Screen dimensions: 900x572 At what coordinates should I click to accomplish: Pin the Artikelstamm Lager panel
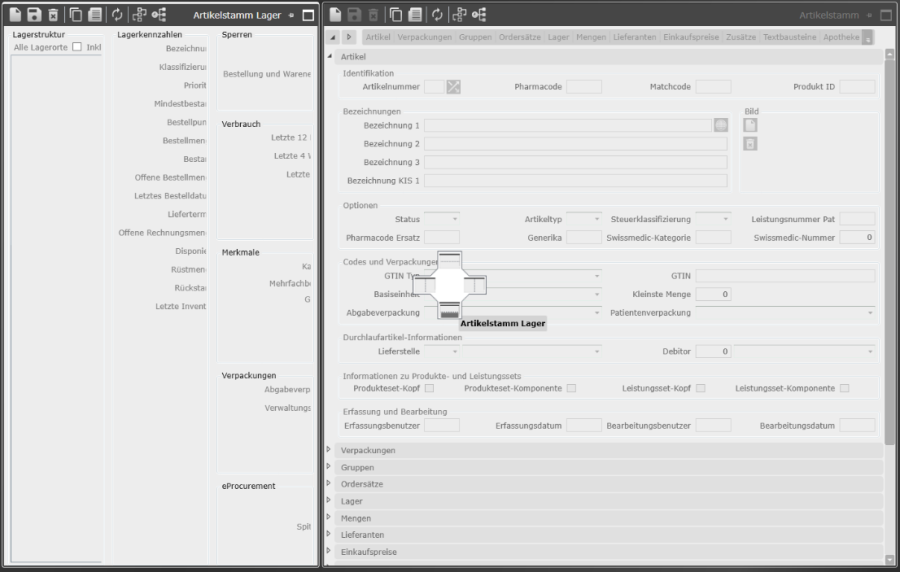click(x=292, y=15)
